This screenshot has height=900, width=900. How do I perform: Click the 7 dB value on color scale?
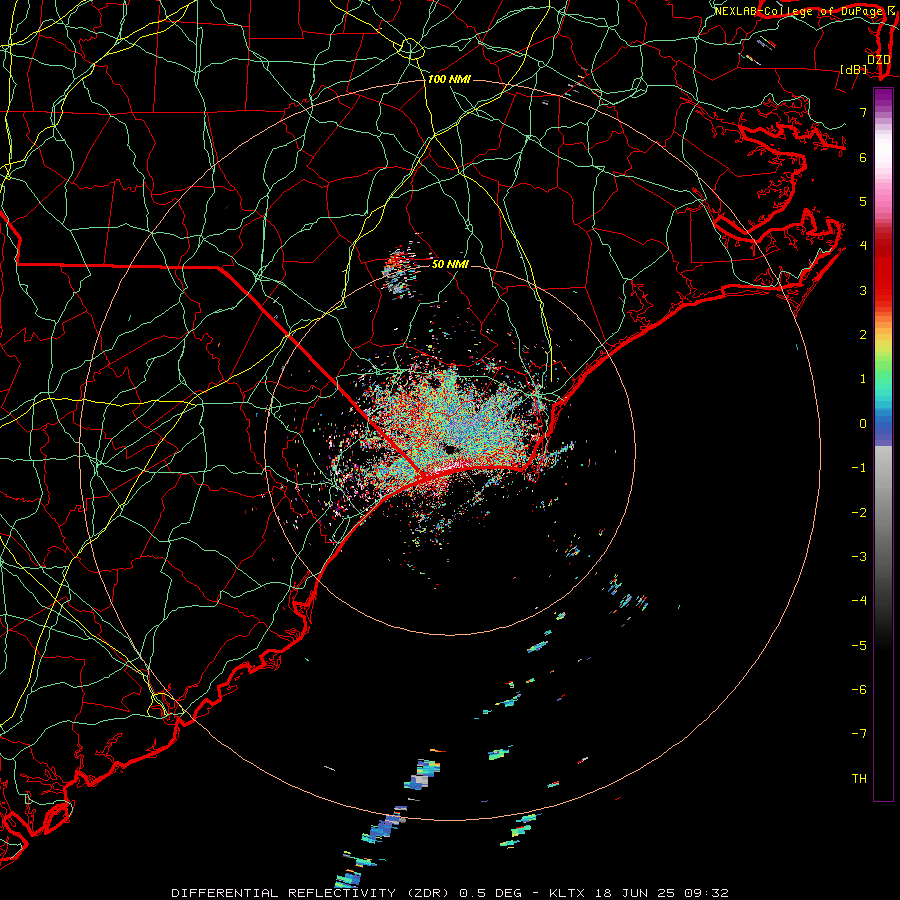[x=863, y=112]
